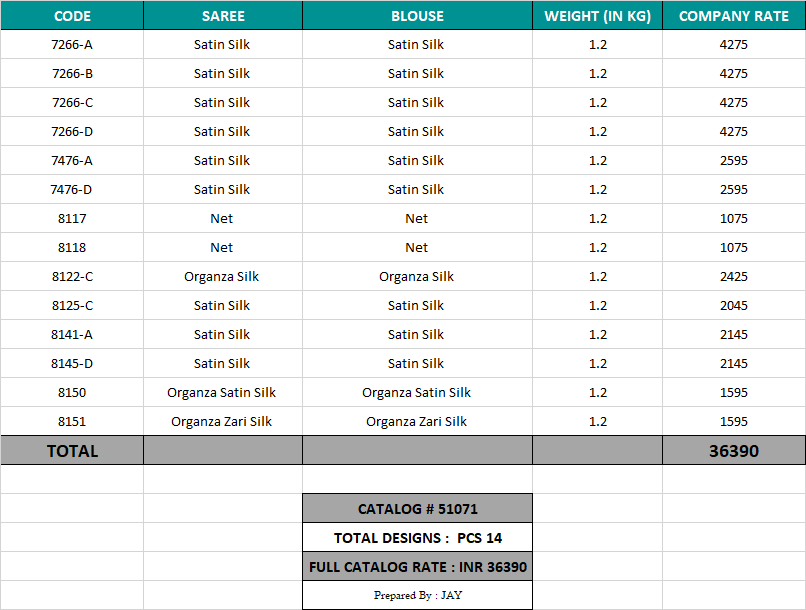Image resolution: width=806 pixels, height=610 pixels.
Task: Click the total amount 36390 cell
Action: coord(733,451)
